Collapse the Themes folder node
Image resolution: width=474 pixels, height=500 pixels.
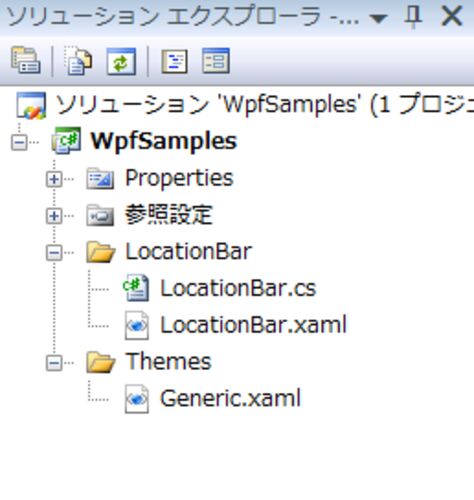coord(54,363)
